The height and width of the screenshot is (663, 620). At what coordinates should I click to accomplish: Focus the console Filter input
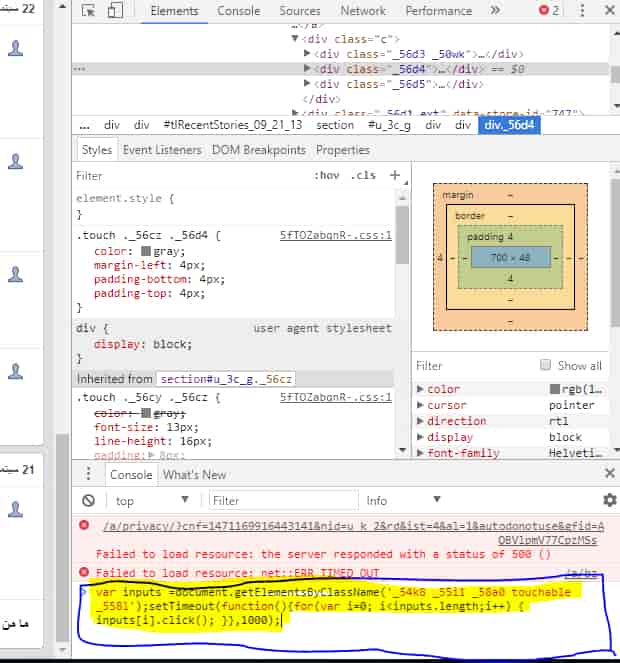(x=283, y=501)
